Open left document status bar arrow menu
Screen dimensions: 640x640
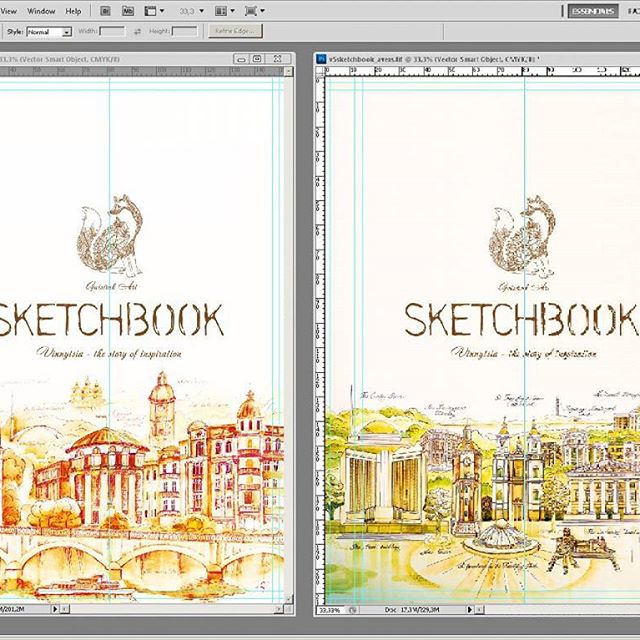point(55,609)
